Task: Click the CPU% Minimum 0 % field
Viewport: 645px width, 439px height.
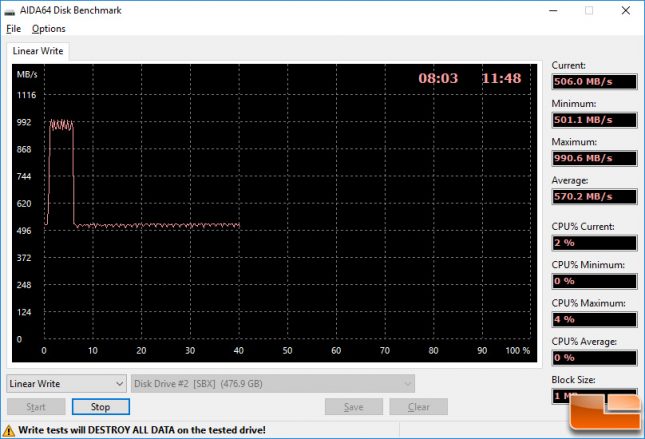Action: (x=594, y=281)
